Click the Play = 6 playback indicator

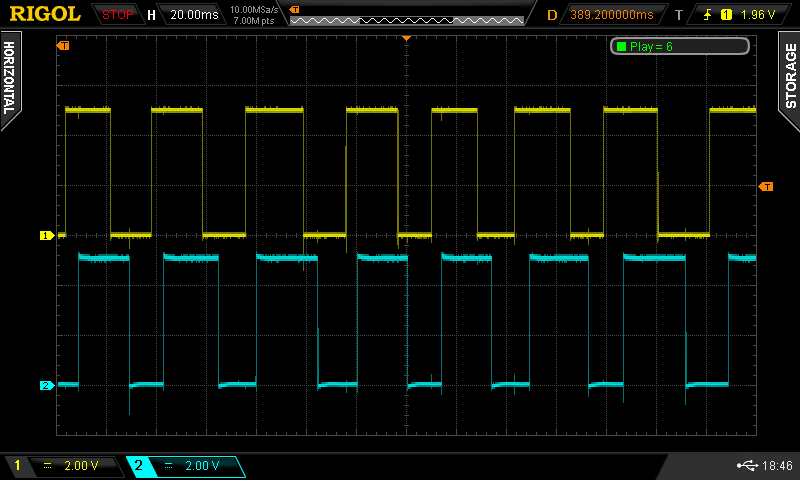(680, 46)
